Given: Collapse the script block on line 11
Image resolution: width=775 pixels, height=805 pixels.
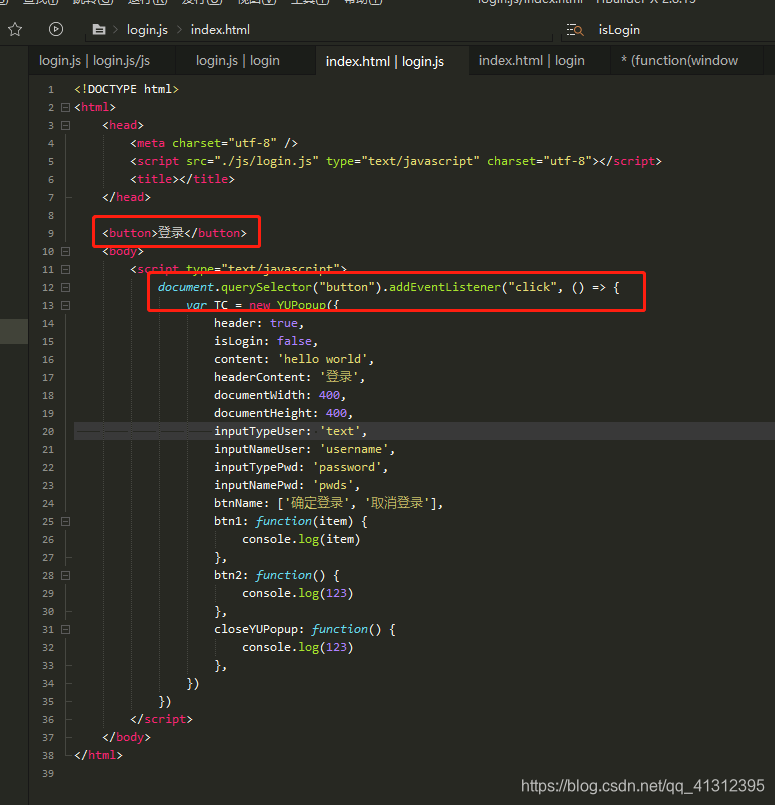Looking at the screenshot, I should [65, 270].
